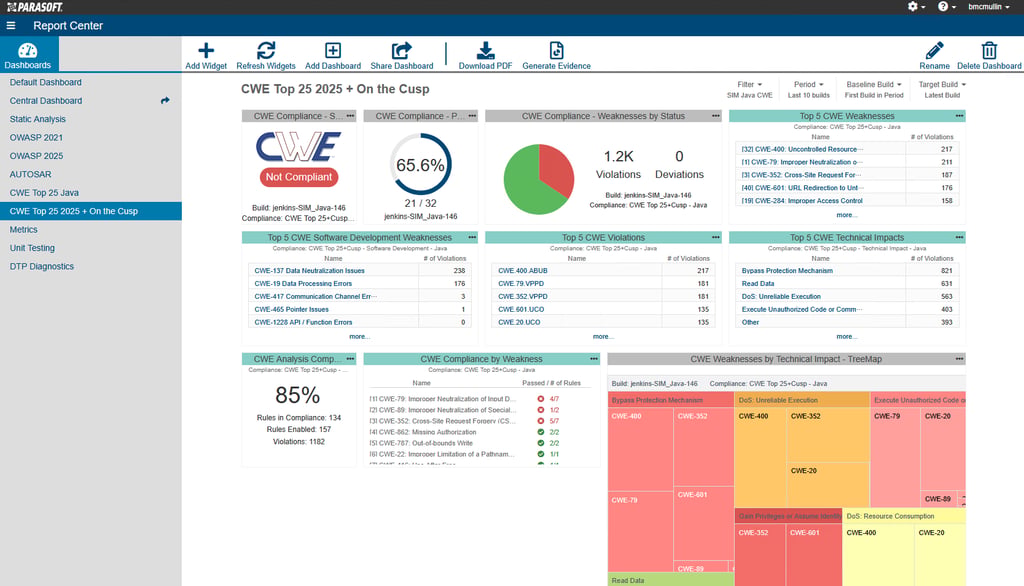Click the Parasoft logo
This screenshot has height=586, width=1024.
coord(35,7)
